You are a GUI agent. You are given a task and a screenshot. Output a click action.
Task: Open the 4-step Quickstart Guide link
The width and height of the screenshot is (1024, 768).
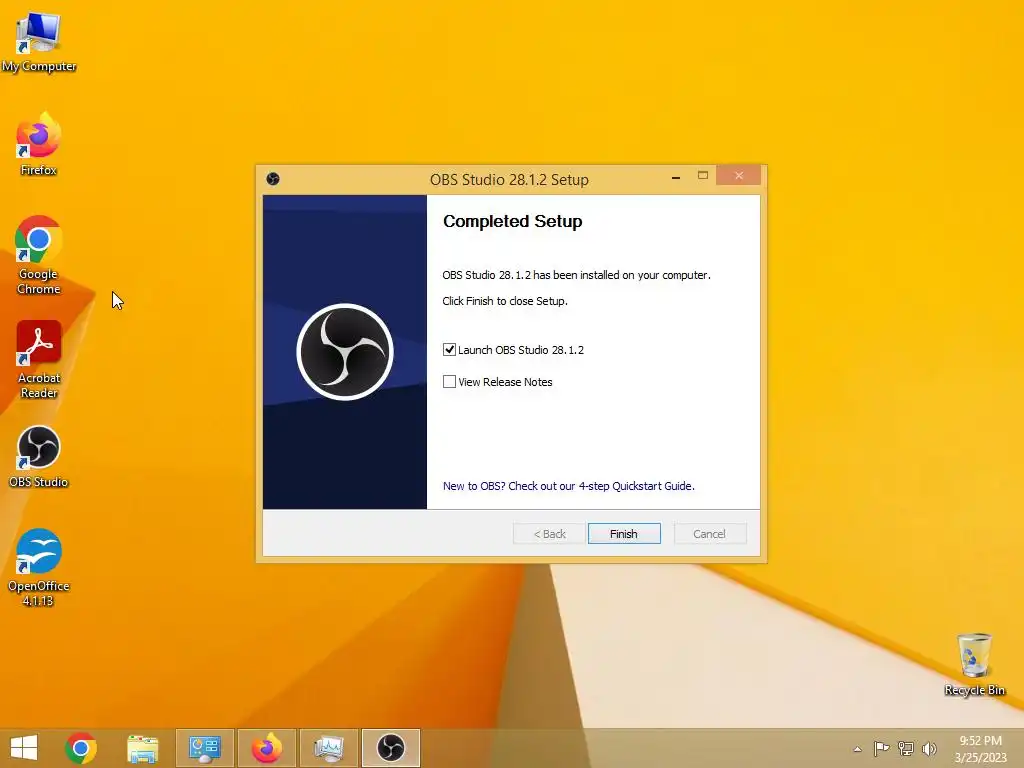(568, 486)
